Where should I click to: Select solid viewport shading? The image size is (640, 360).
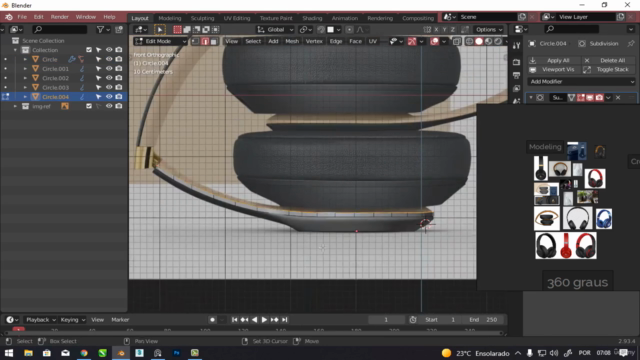point(479,41)
